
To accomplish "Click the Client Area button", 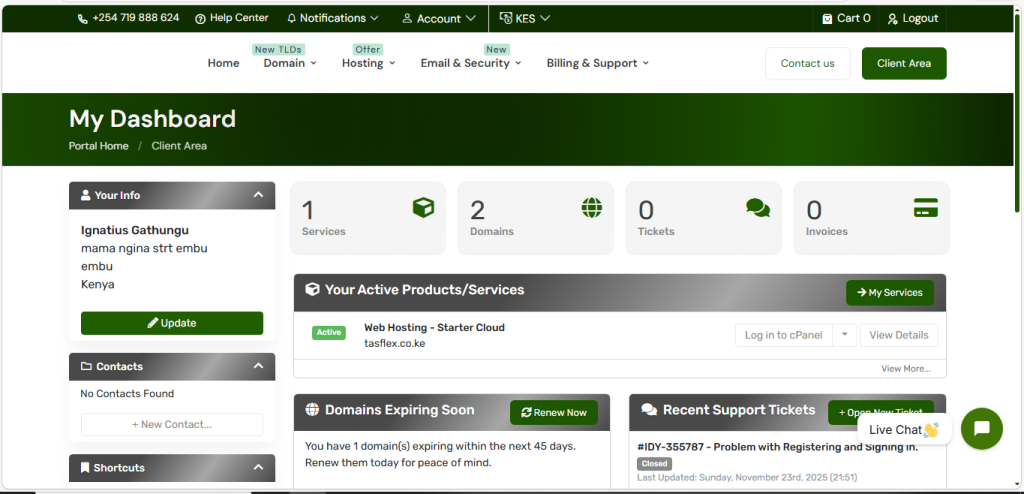I will (x=904, y=63).
